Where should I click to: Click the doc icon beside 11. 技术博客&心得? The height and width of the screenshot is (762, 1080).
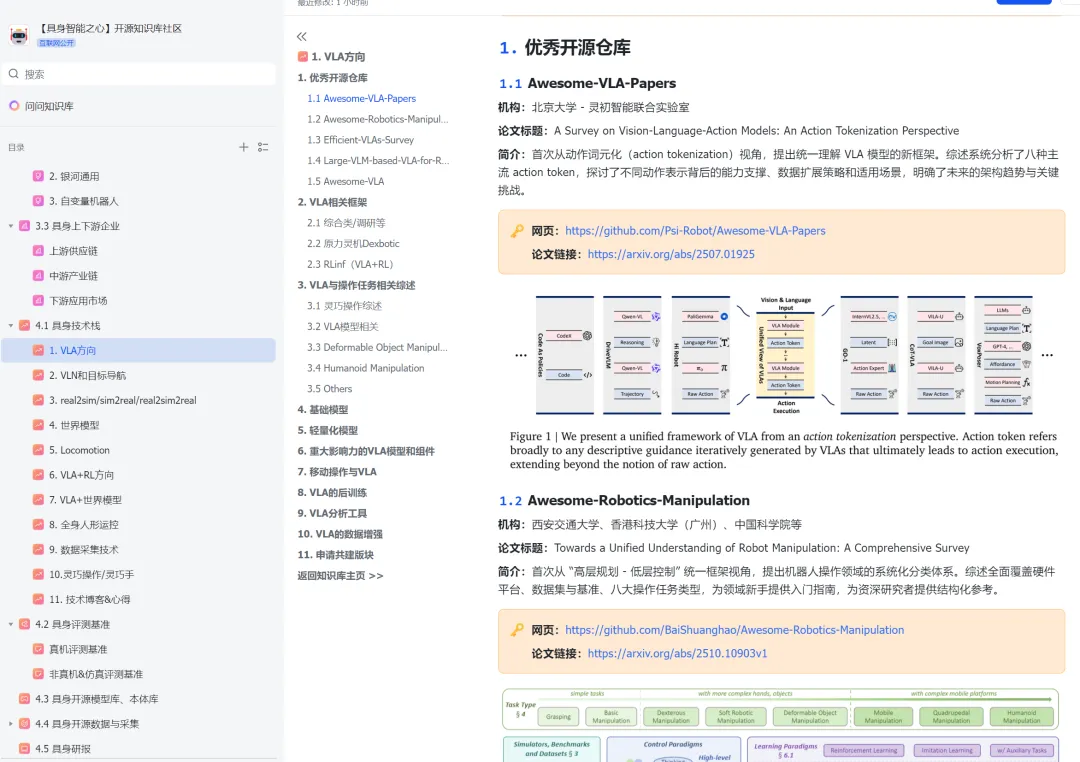coord(39,599)
